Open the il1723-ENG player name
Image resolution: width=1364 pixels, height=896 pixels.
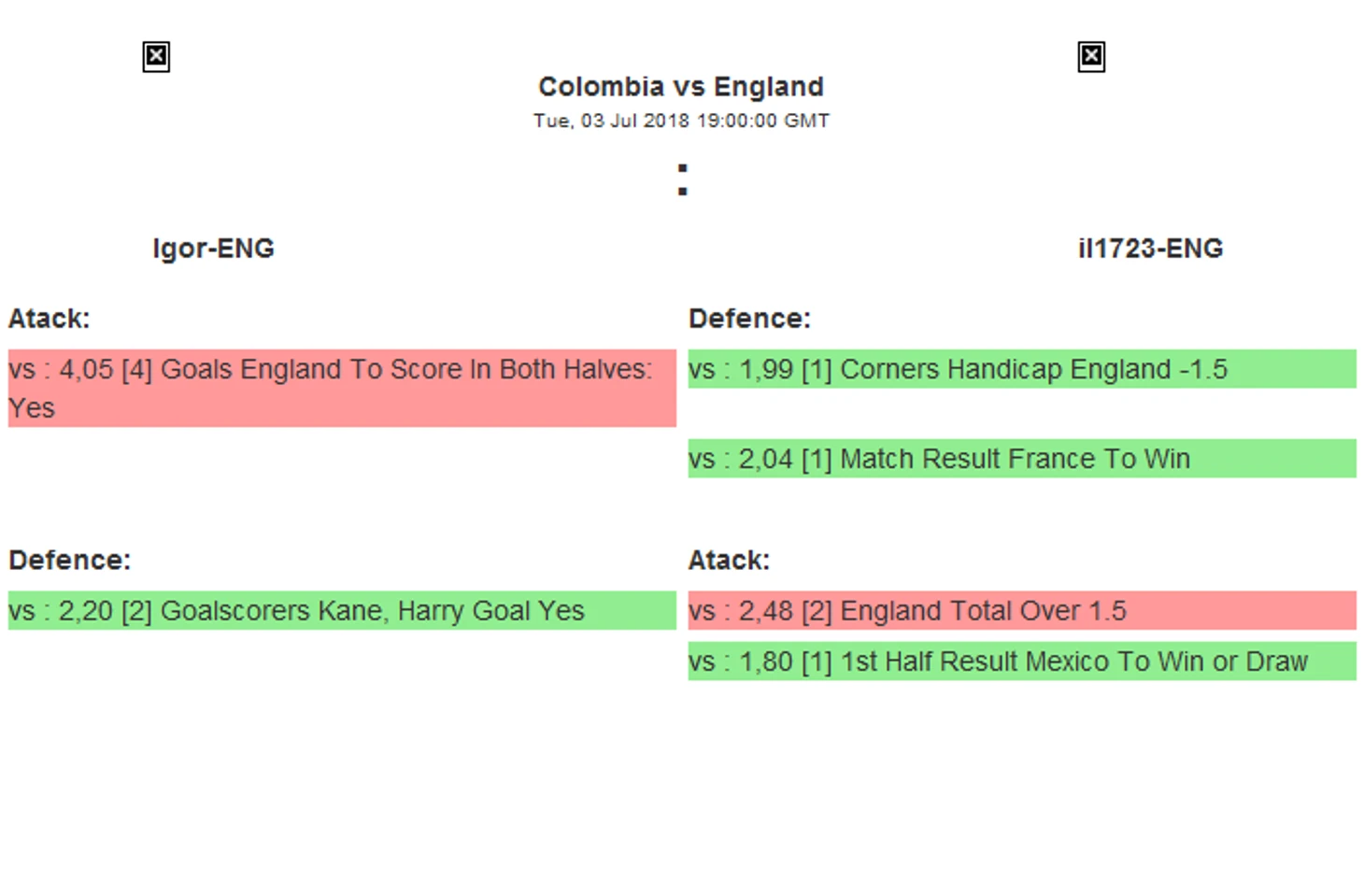pyautogui.click(x=1150, y=249)
